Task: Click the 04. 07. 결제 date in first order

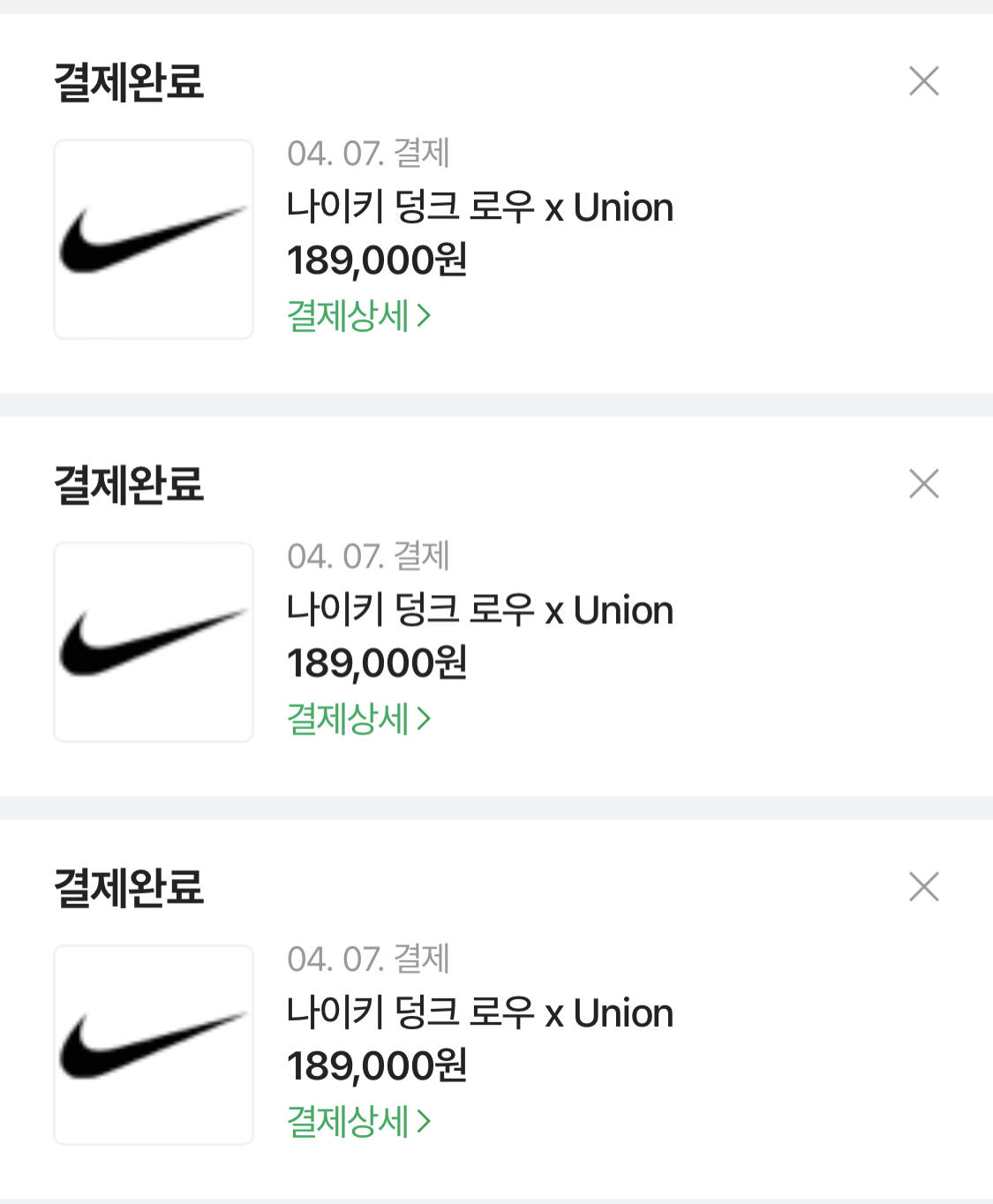Action: coord(368,154)
